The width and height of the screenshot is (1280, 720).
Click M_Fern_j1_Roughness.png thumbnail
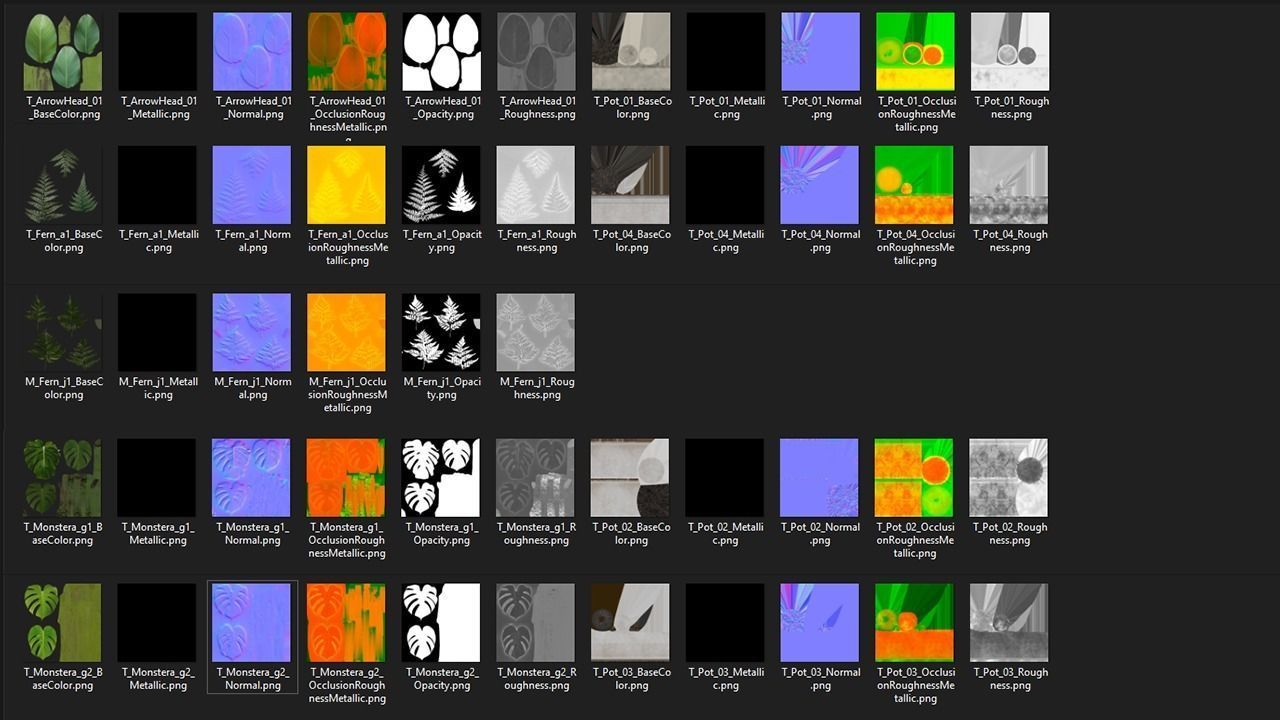point(537,332)
